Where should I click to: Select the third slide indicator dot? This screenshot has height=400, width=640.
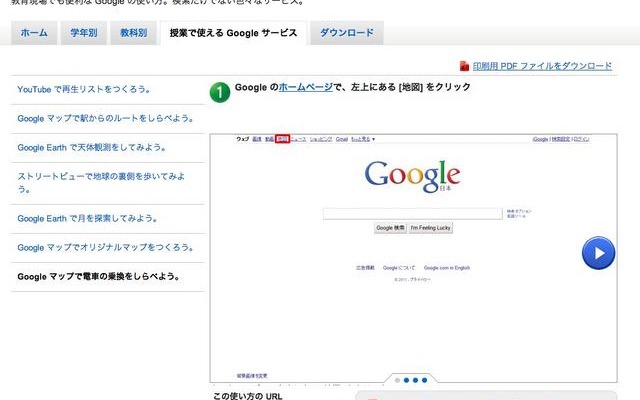tap(416, 380)
